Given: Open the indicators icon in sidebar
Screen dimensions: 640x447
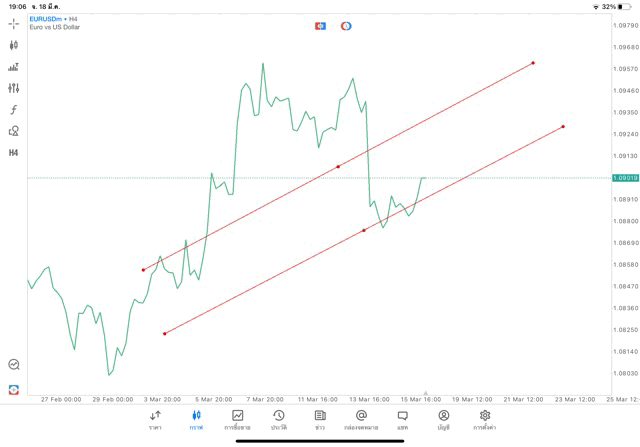Looking at the screenshot, I should pos(14,67).
